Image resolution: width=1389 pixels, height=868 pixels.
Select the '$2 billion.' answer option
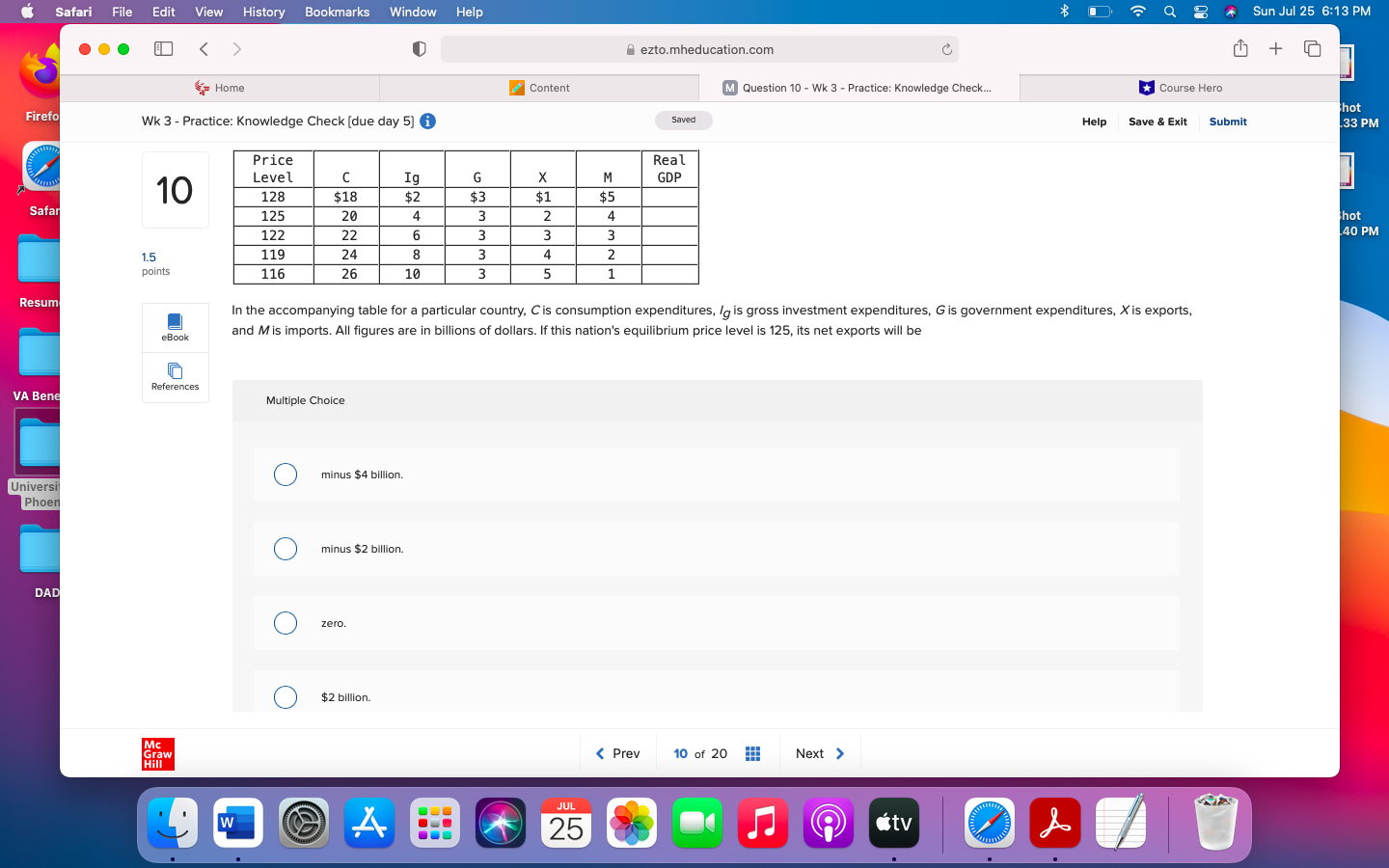pyautogui.click(x=286, y=696)
